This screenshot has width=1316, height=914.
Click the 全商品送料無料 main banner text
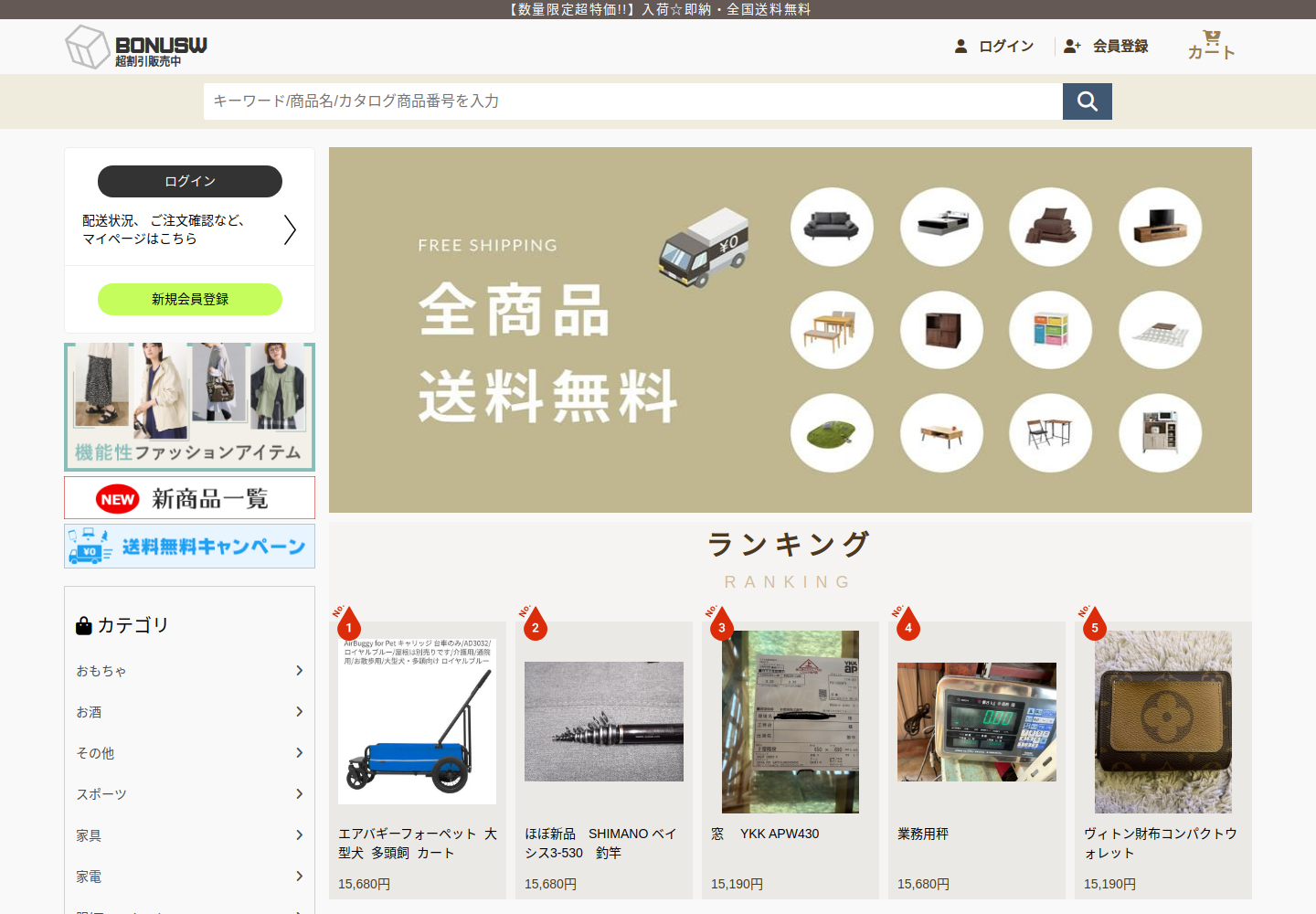[548, 353]
